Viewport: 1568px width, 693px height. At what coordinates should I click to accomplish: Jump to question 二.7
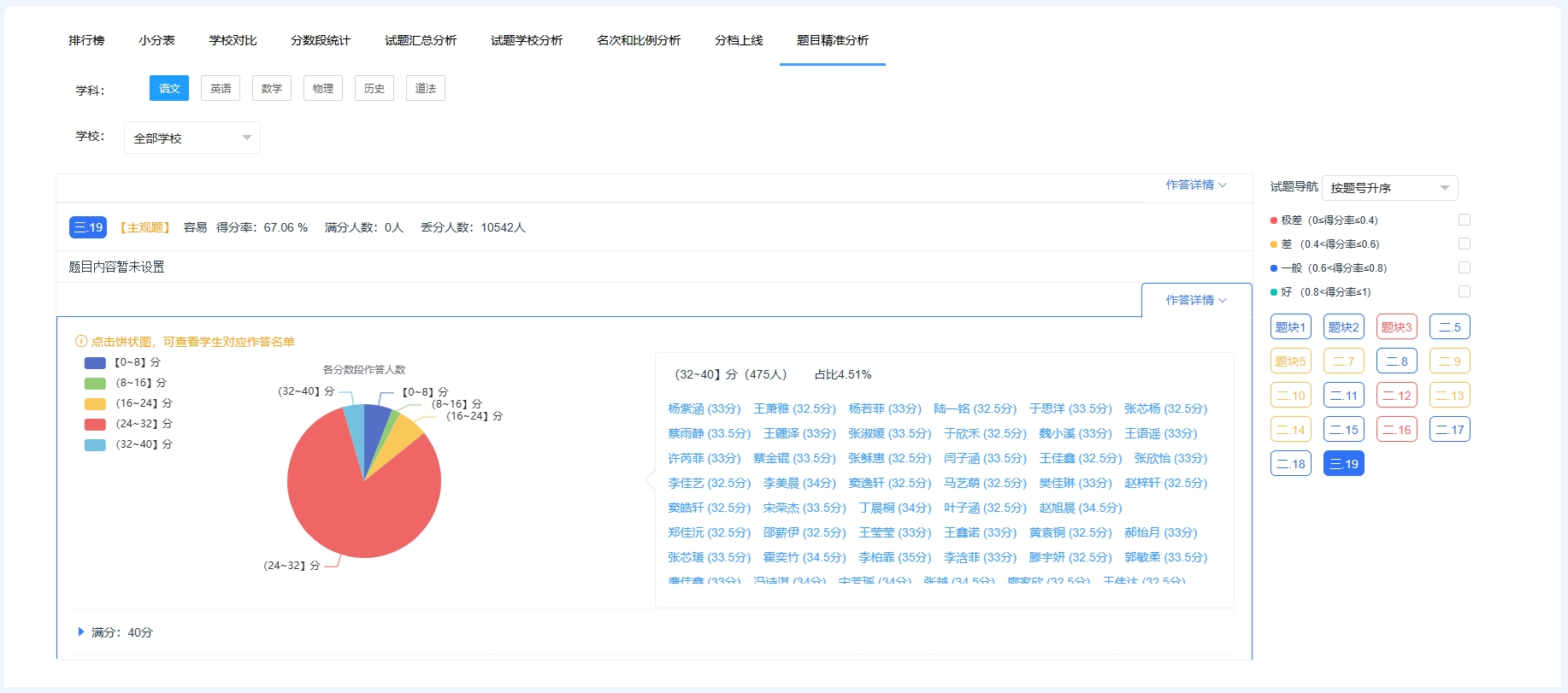point(1343,361)
